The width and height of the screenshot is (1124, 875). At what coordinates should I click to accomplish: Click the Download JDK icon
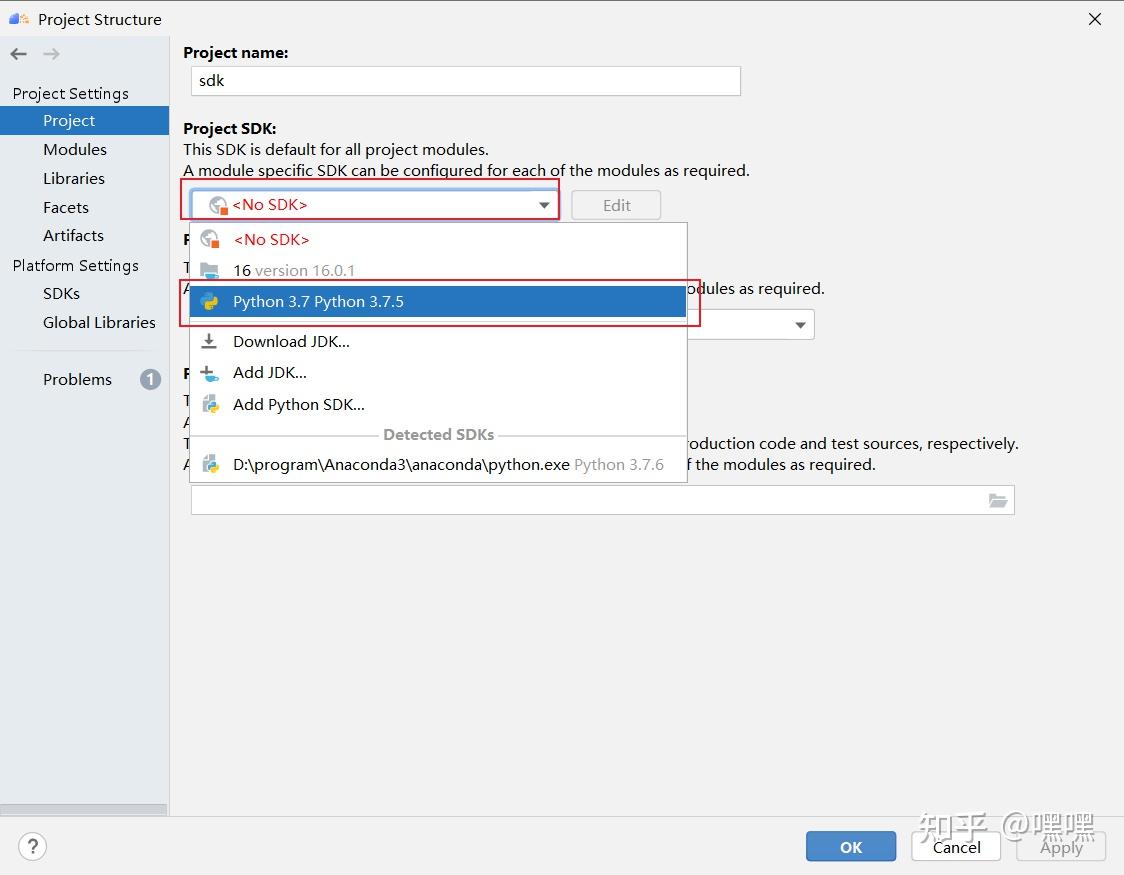click(x=209, y=341)
